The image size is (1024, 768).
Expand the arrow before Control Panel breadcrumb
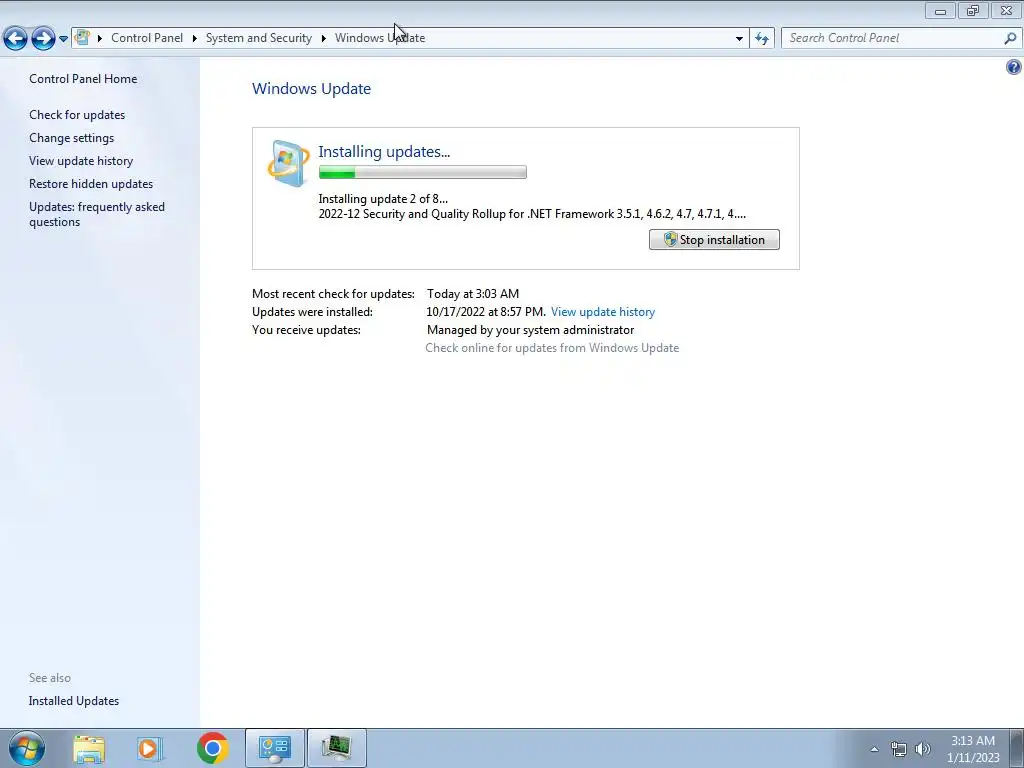click(x=100, y=38)
